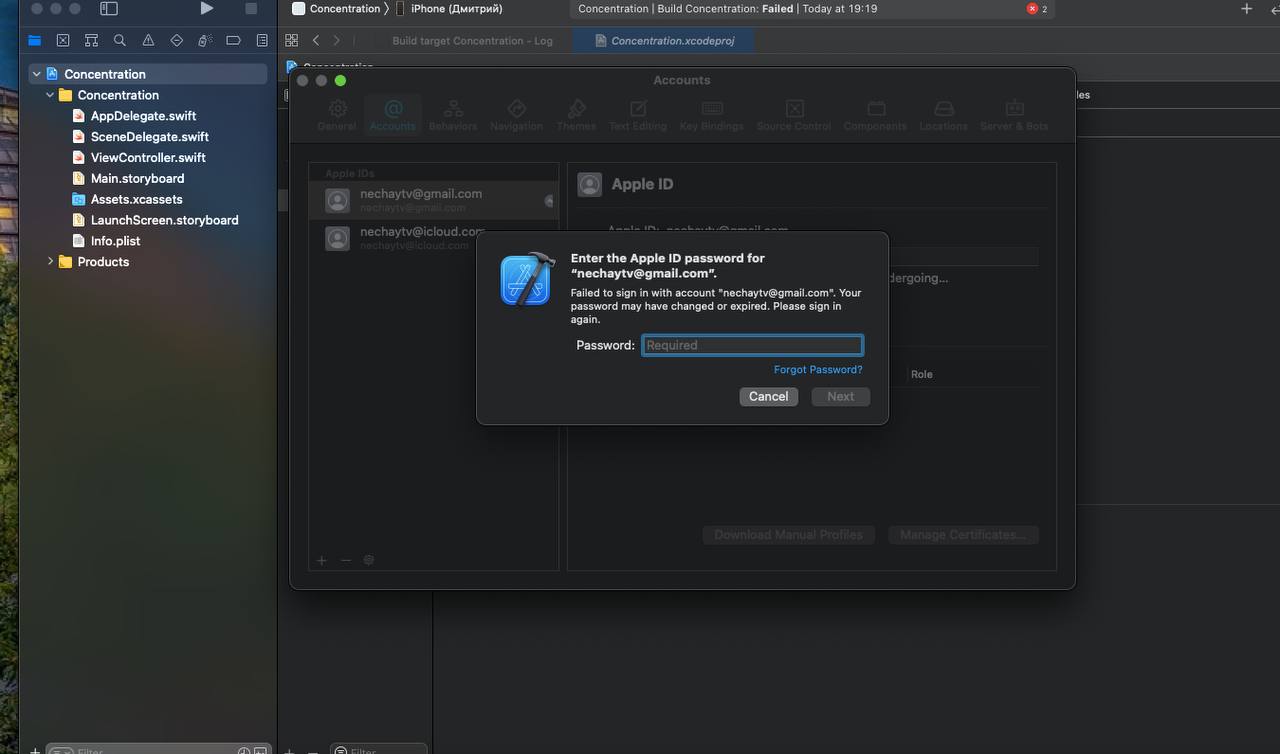Select the Products folder row
This screenshot has height=754, width=1280.
[103, 262]
